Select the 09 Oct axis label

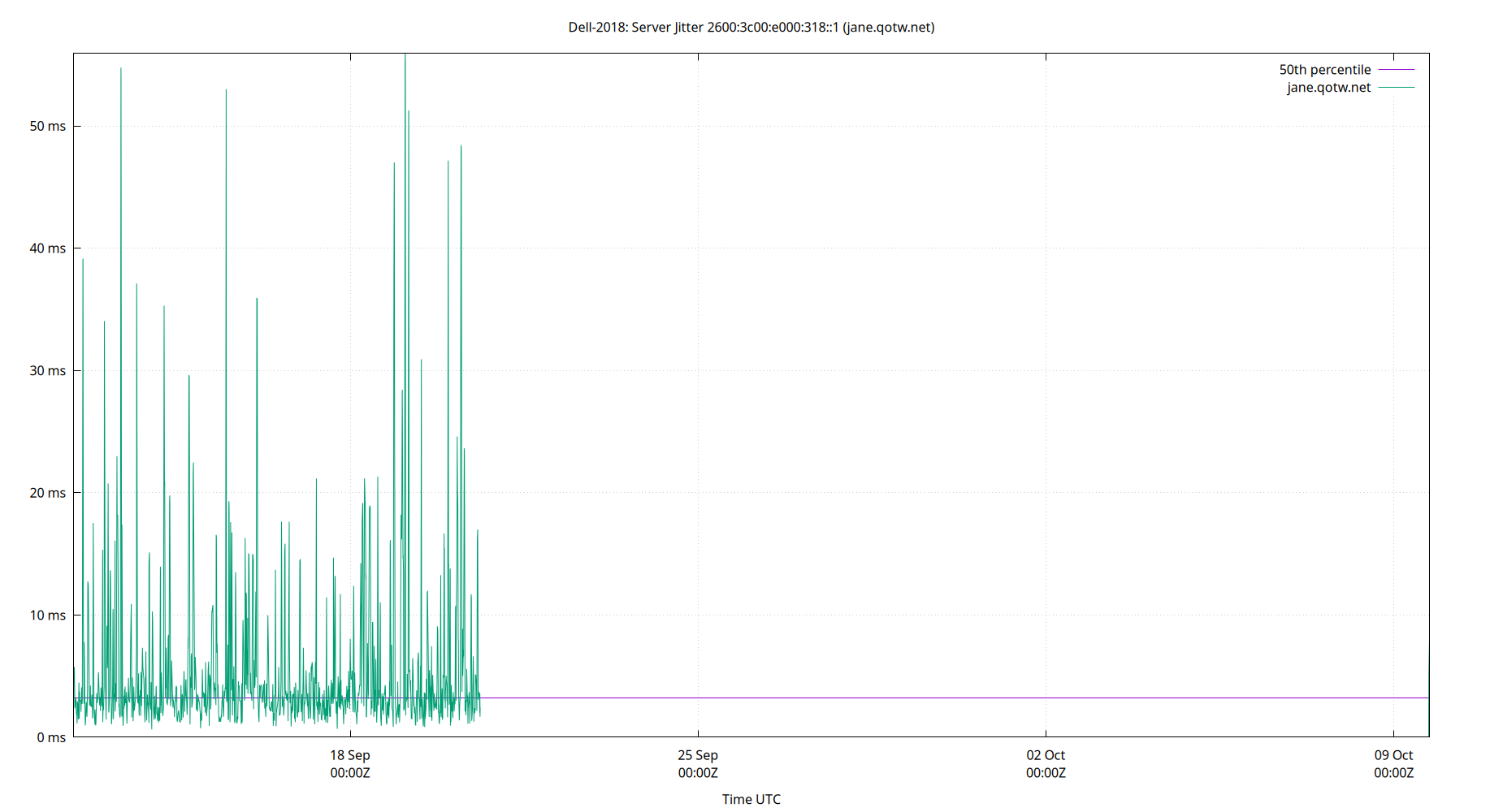[x=1393, y=755]
